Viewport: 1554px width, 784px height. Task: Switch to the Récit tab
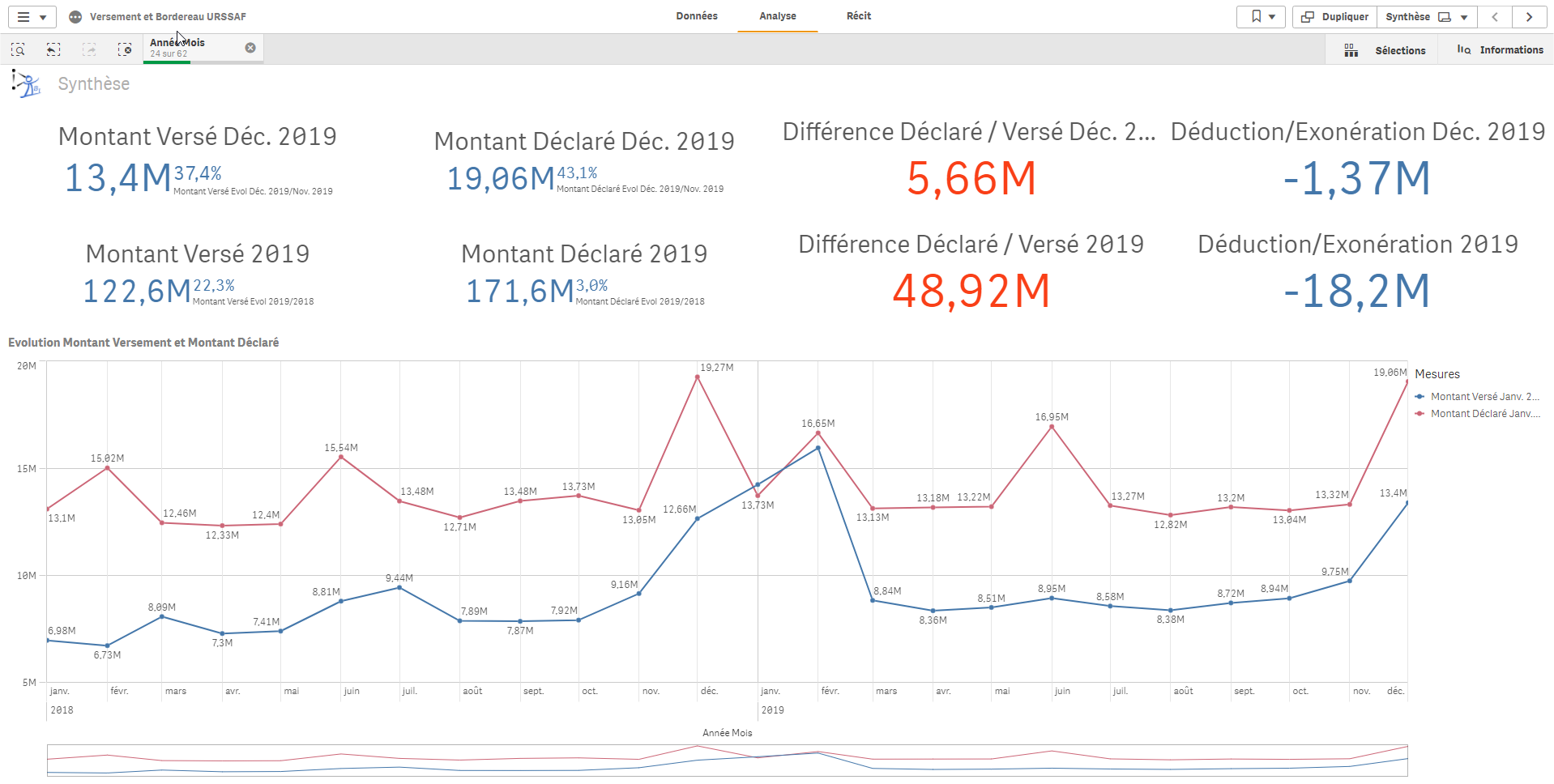click(859, 16)
